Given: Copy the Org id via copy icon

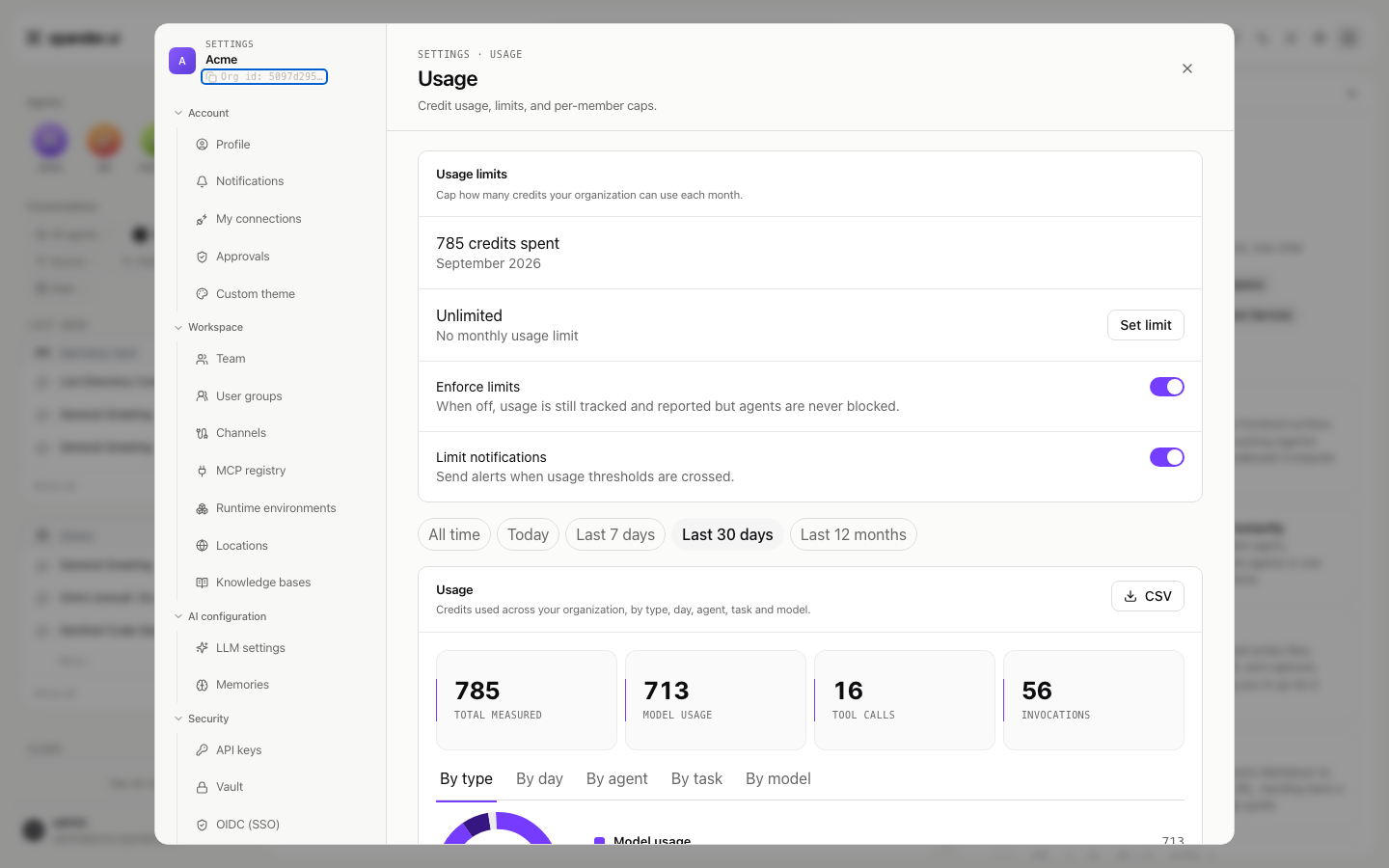Looking at the screenshot, I should [211, 76].
